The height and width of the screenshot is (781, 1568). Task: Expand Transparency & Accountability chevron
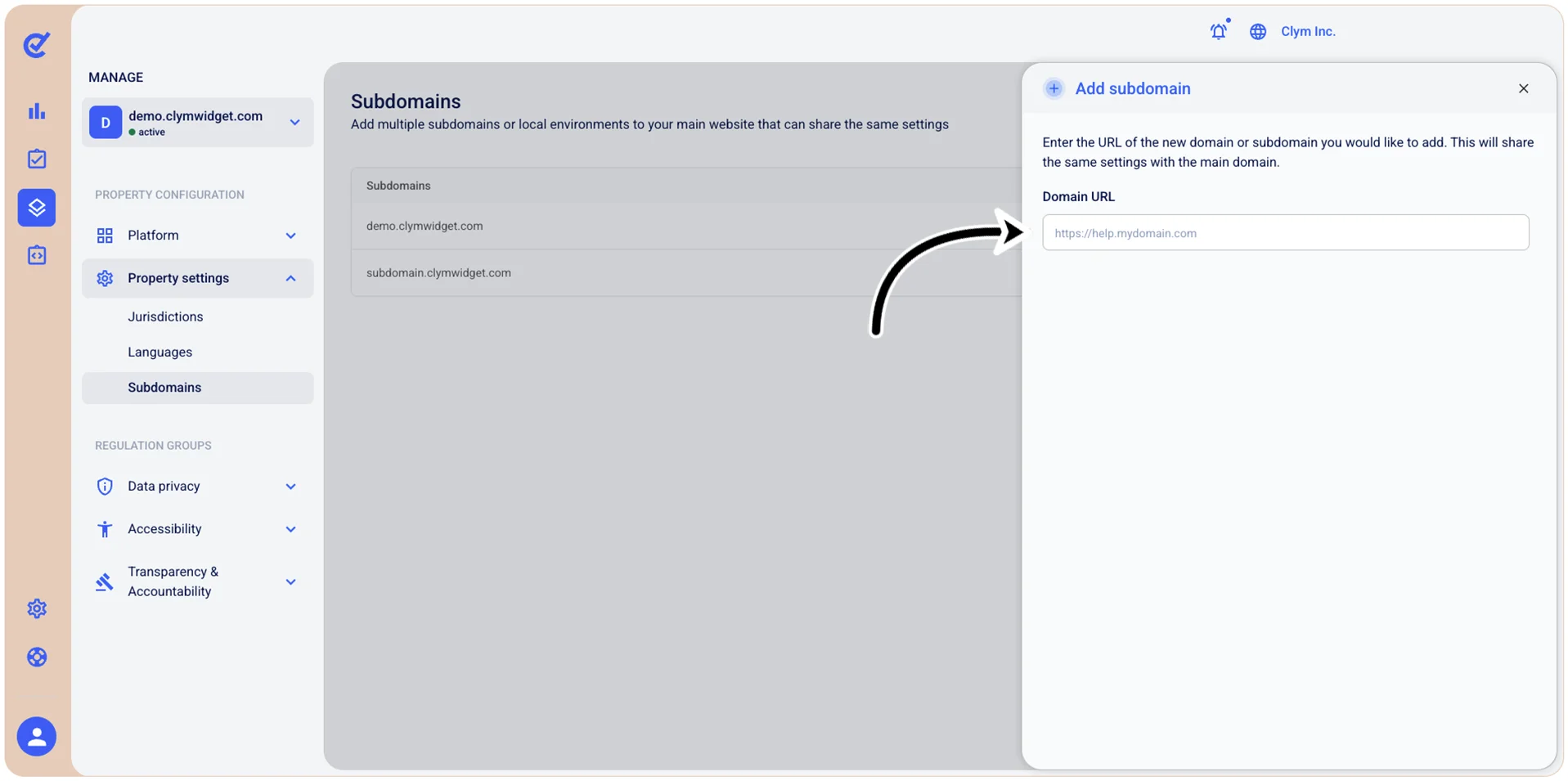click(290, 581)
